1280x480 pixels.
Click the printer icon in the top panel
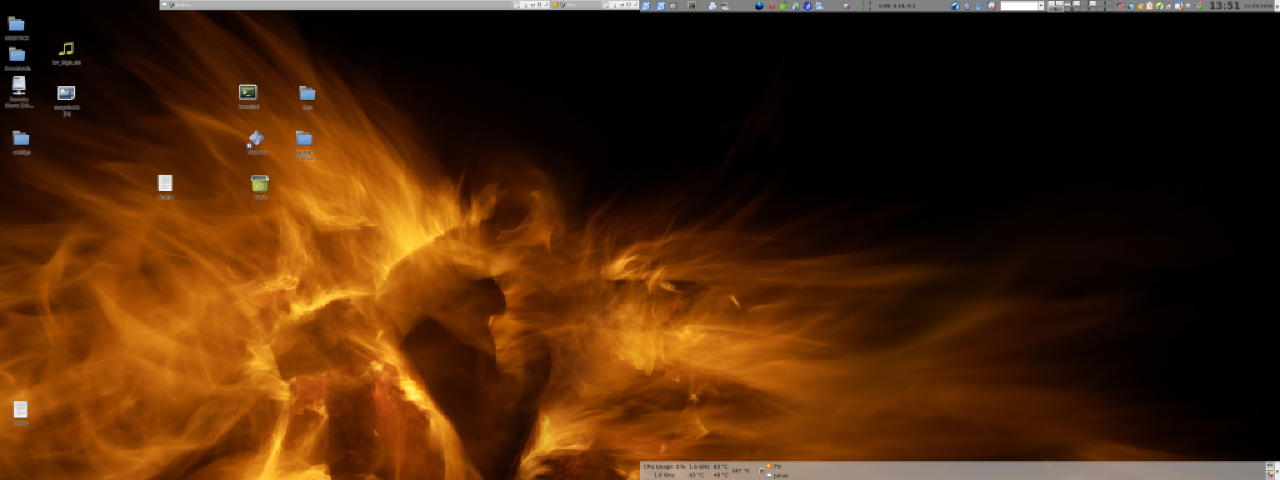(712, 6)
